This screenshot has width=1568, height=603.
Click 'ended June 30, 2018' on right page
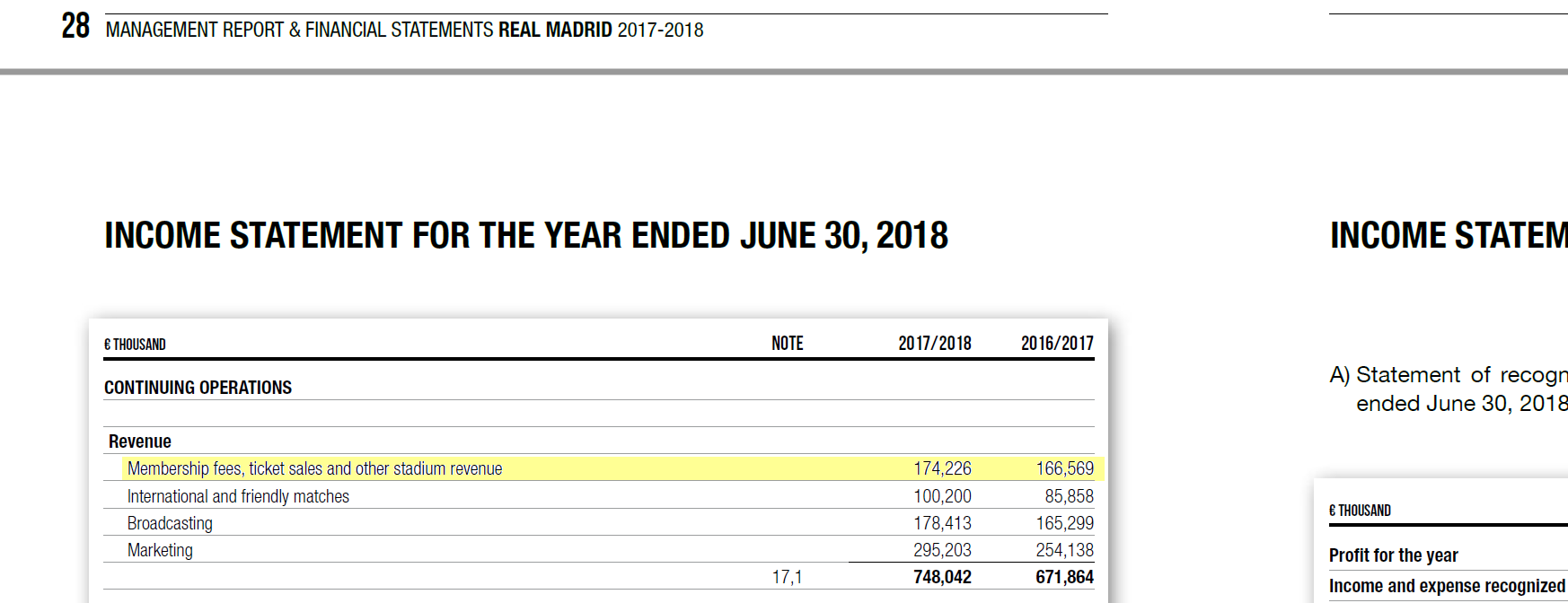(1462, 404)
